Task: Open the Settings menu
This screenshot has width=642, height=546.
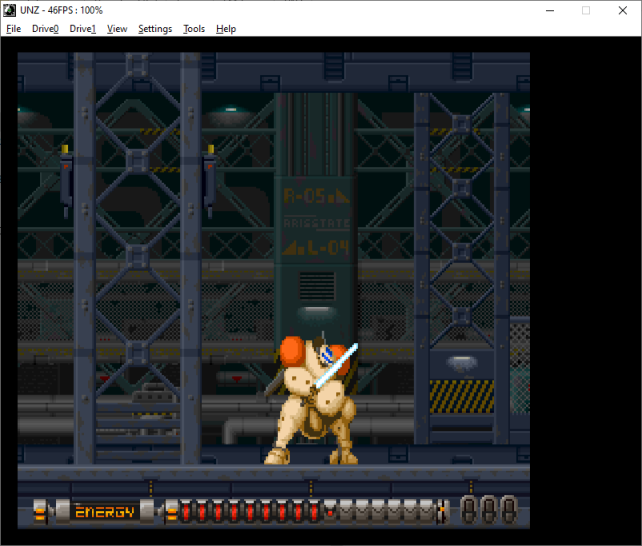Action: tap(155, 29)
